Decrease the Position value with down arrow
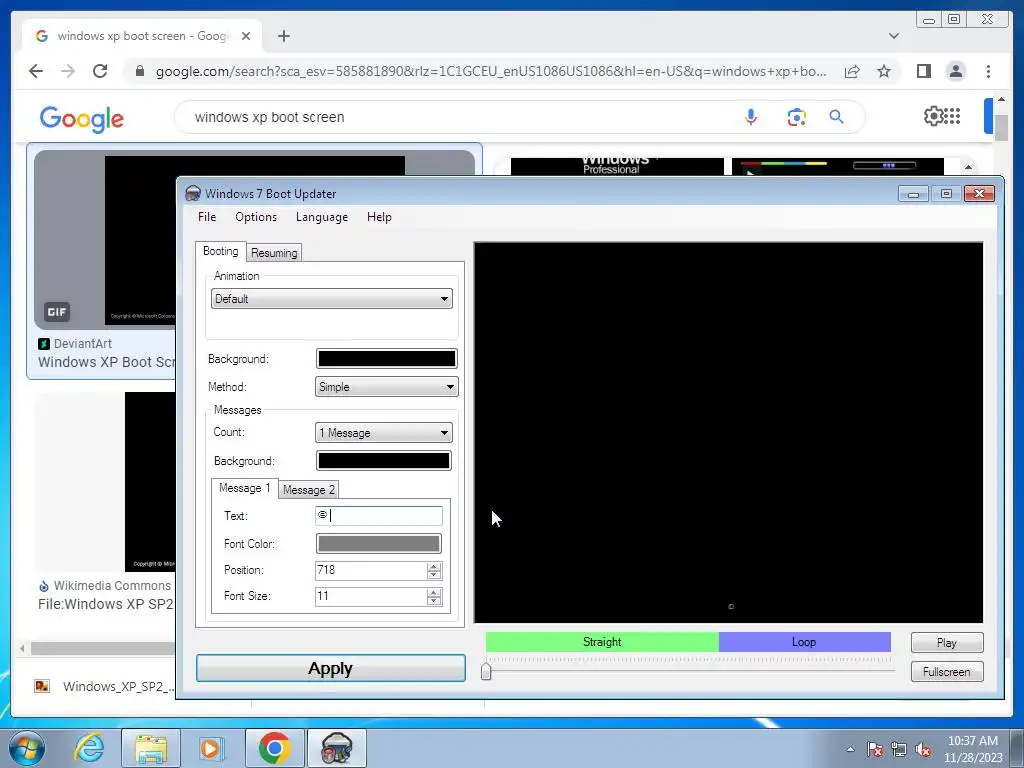 tap(434, 575)
